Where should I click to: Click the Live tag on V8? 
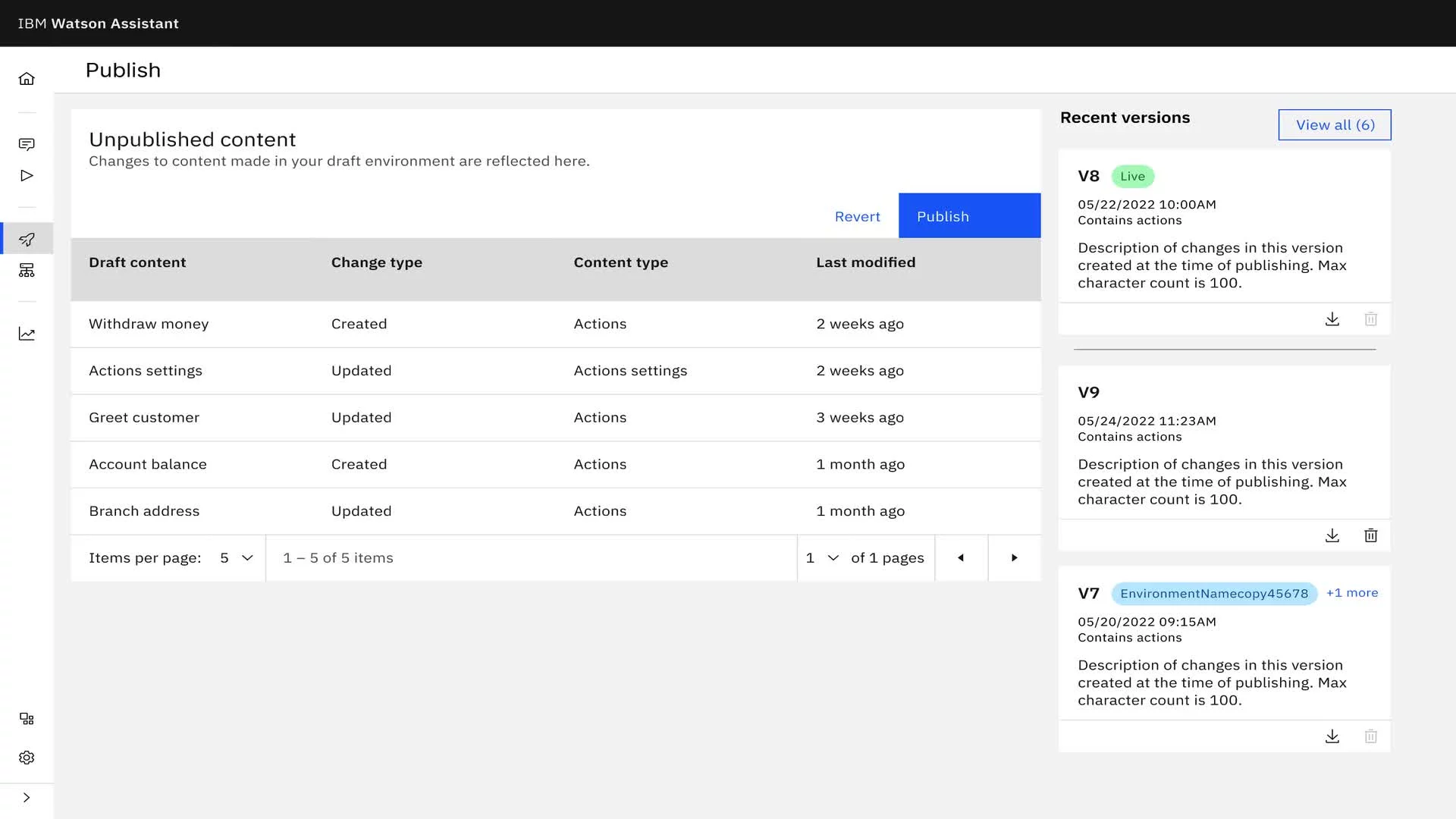1133,177
